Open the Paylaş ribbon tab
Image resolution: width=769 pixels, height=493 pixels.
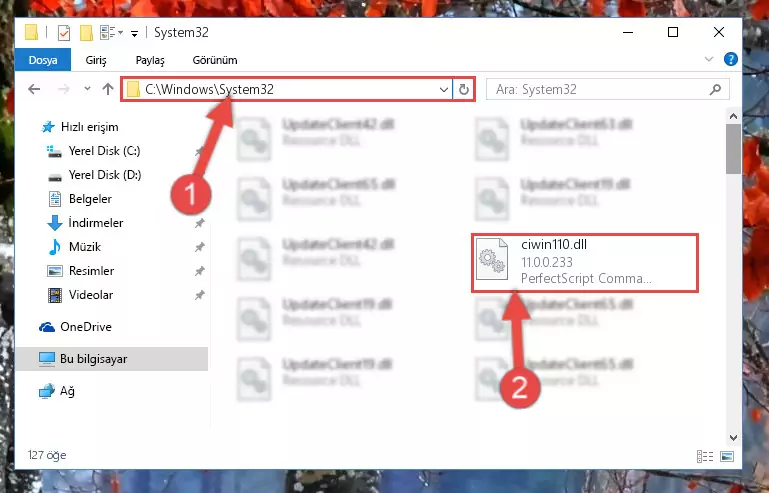pos(150,60)
